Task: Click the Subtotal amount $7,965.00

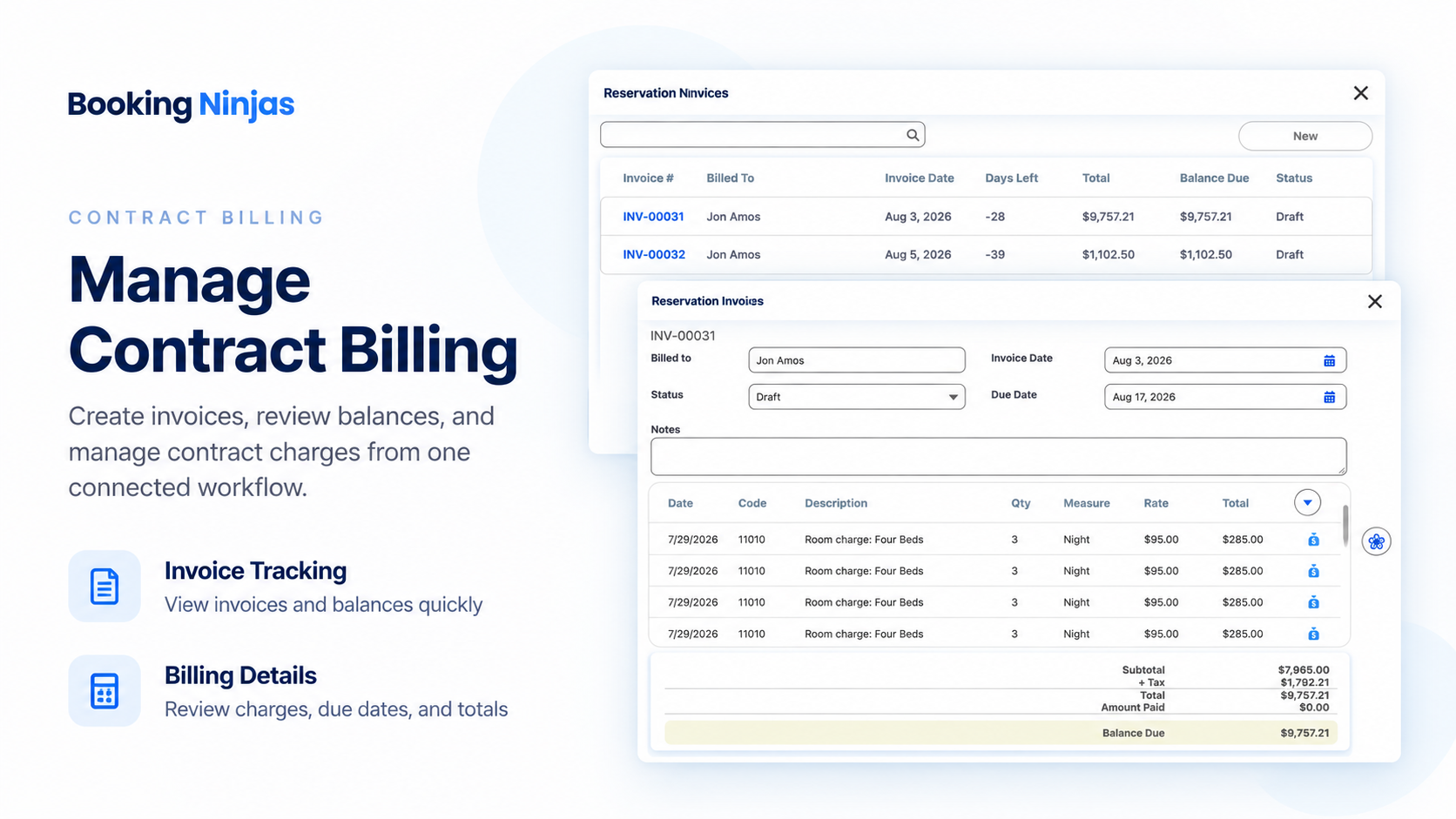Action: click(1304, 670)
